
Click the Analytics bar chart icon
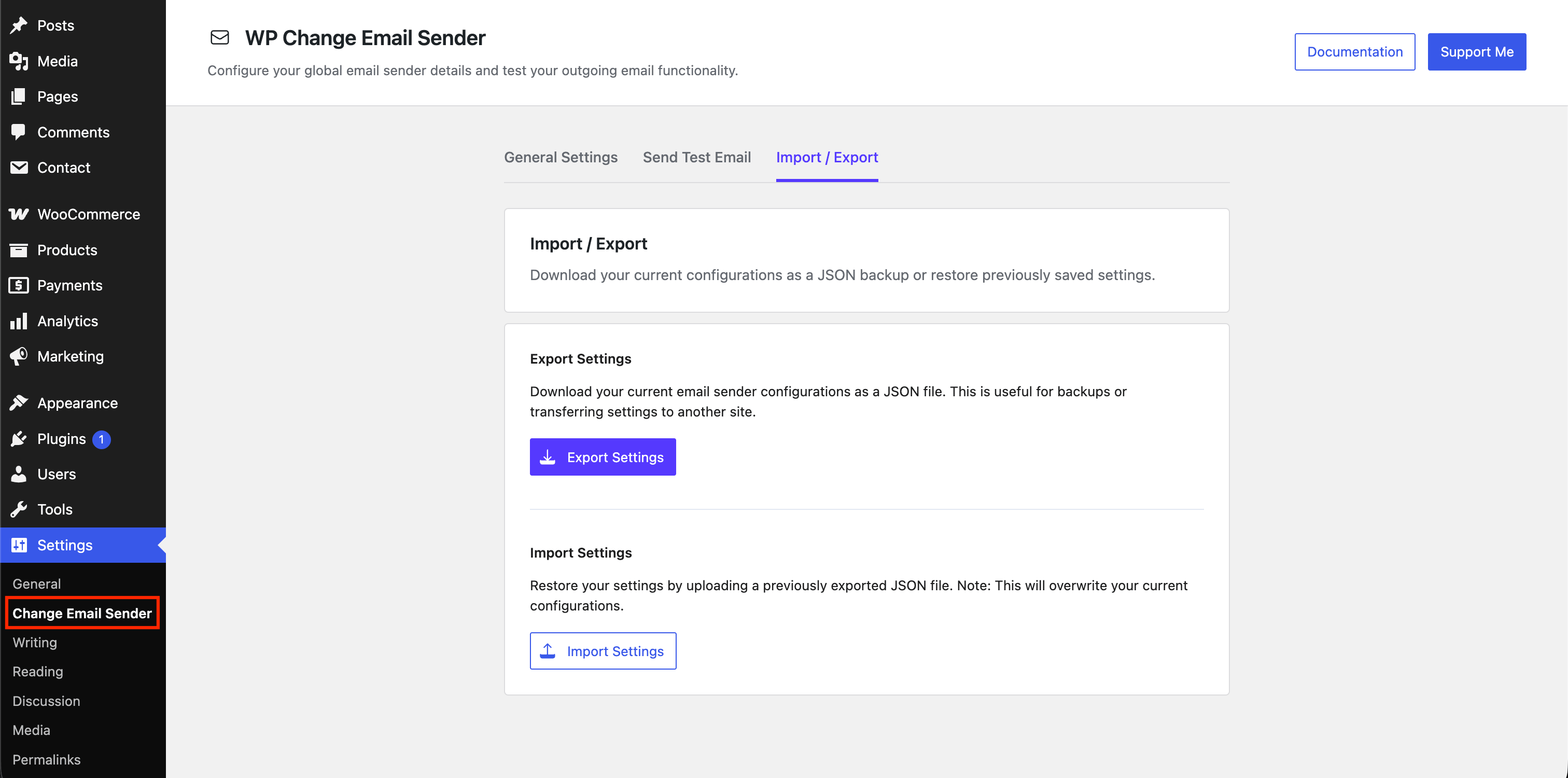pyautogui.click(x=19, y=321)
